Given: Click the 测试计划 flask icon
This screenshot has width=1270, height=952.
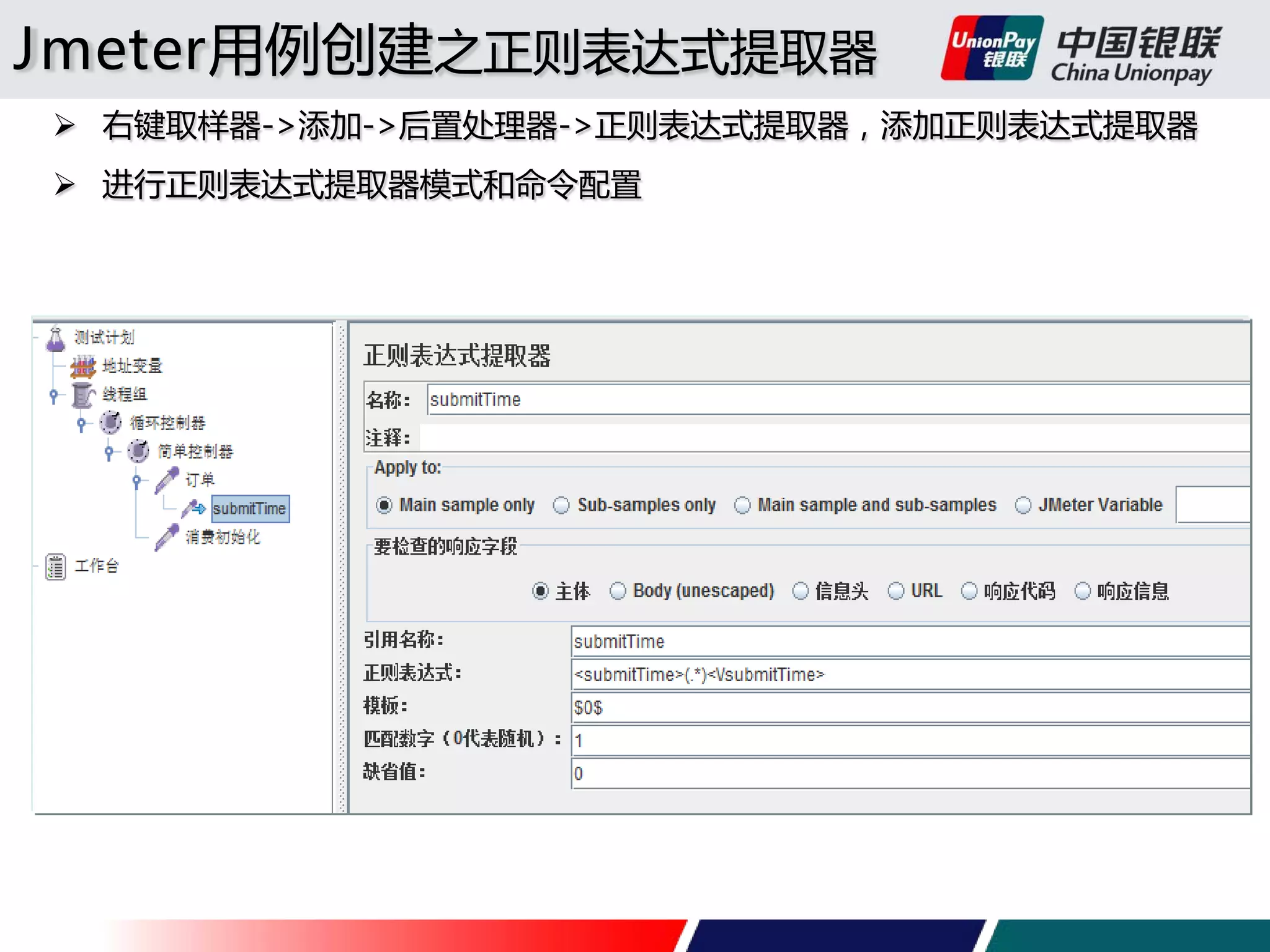Looking at the screenshot, I should pyautogui.click(x=56, y=338).
